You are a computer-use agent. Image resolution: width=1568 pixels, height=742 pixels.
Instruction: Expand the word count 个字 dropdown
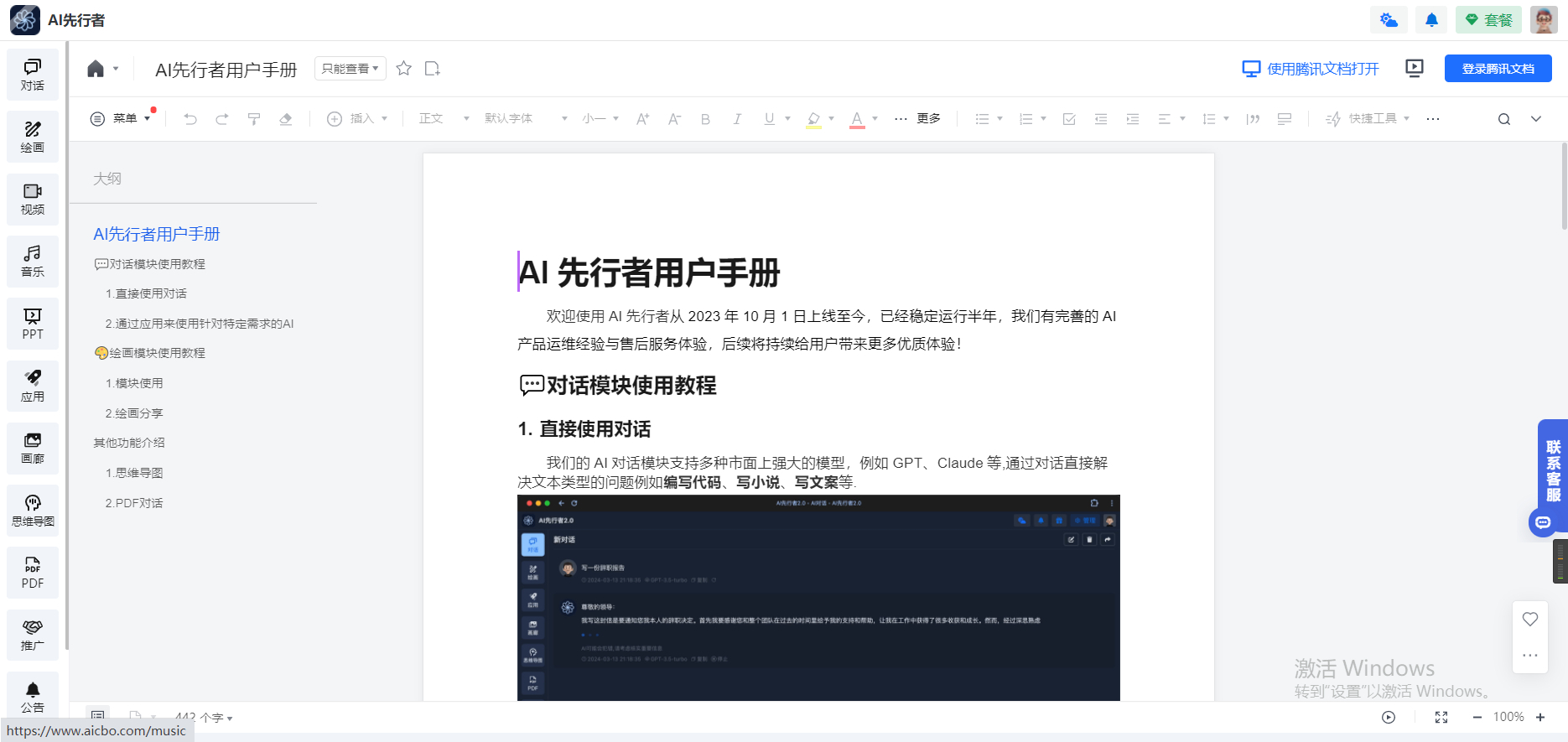204,718
